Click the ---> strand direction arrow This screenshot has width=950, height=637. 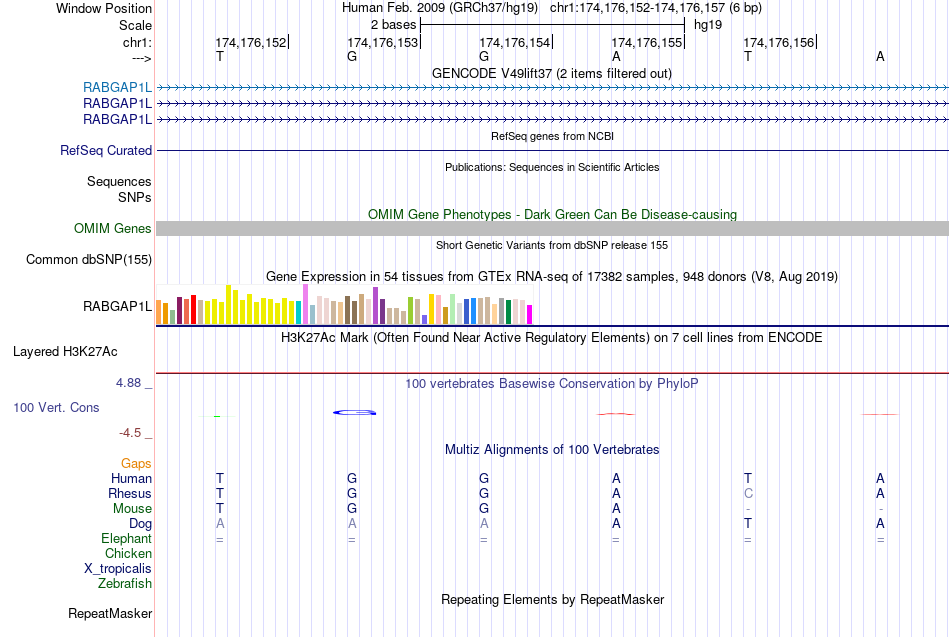click(x=141, y=58)
